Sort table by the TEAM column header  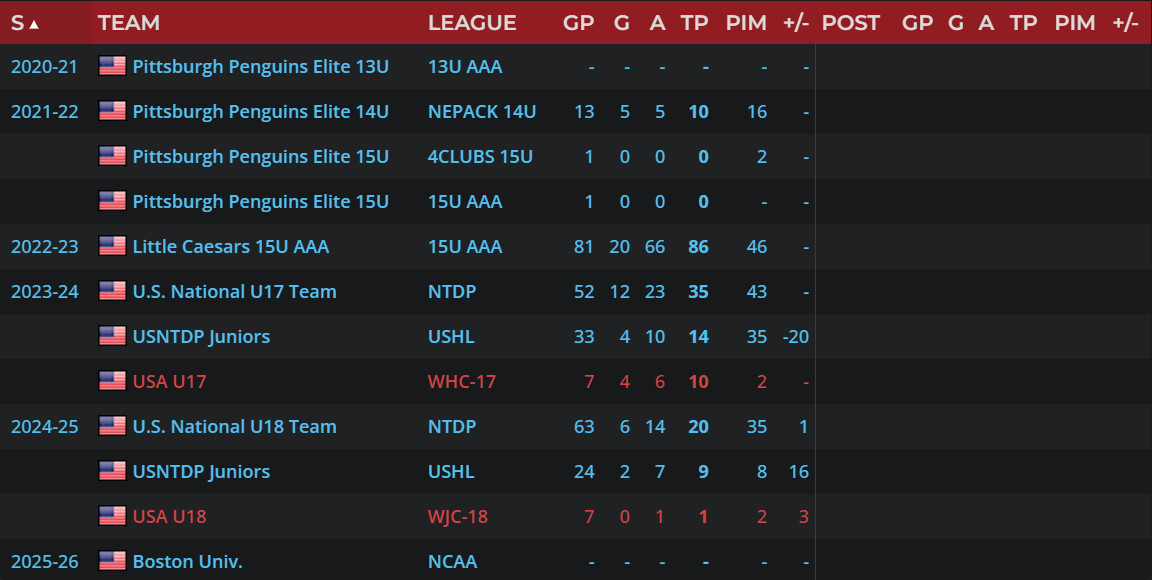[x=128, y=23]
